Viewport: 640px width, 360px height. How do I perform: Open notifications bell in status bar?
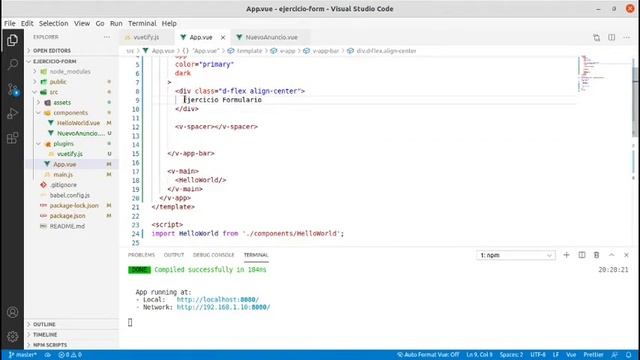tap(629, 355)
